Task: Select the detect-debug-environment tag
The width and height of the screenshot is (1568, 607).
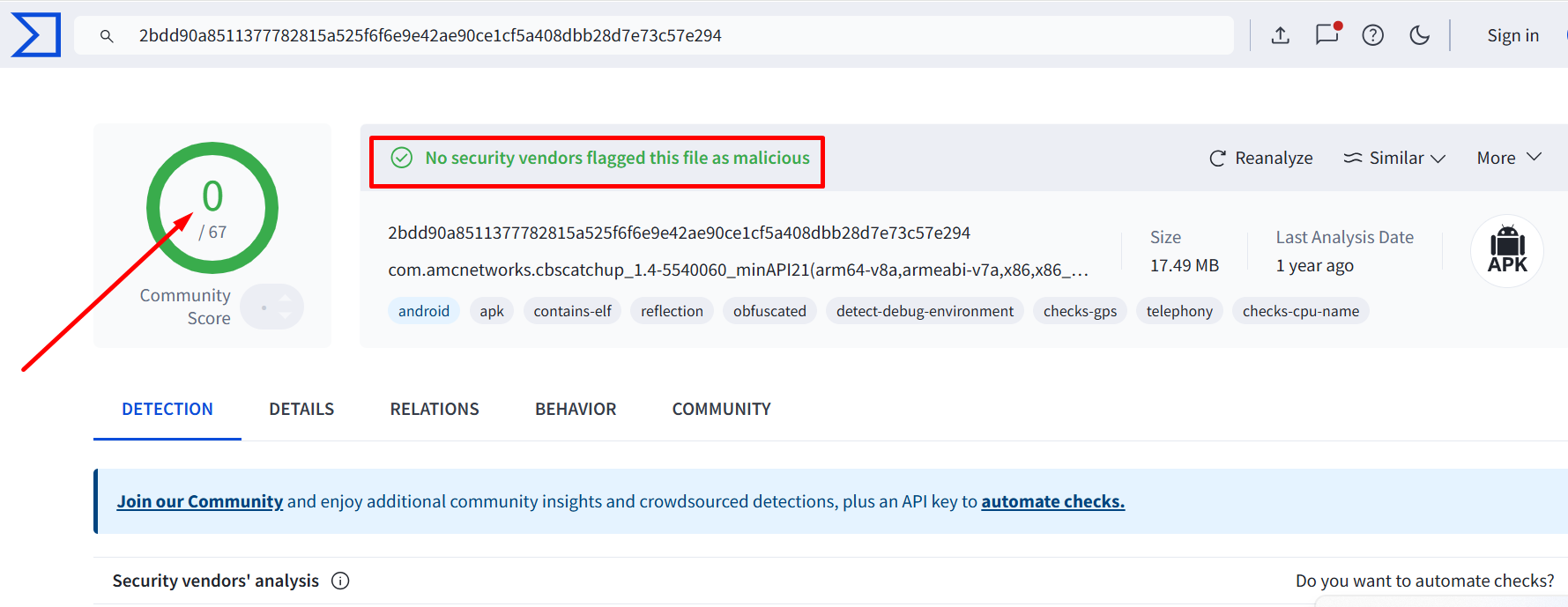Action: pyautogui.click(x=925, y=311)
